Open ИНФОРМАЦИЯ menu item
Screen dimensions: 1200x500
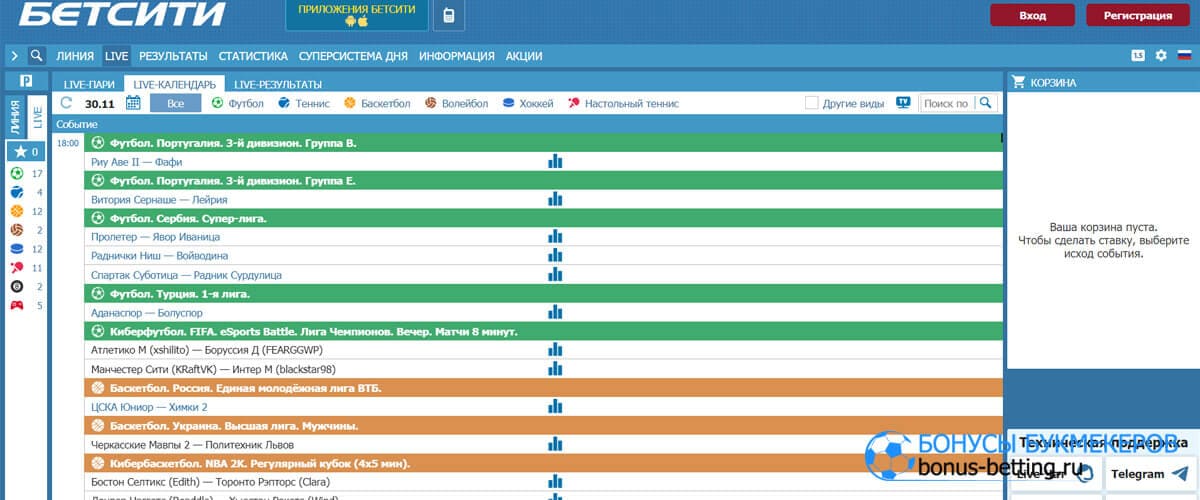pyautogui.click(x=457, y=56)
